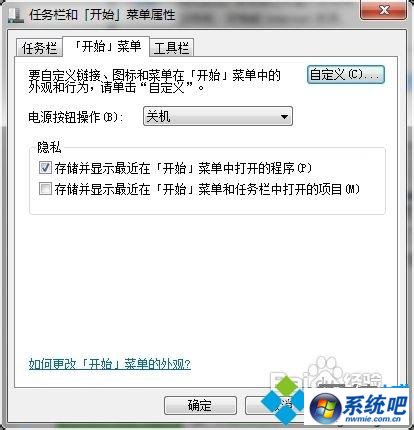Viewport: 414px width, 430px height.
Task: Select the 「开始」菜单 tab
Action: [x=106, y=46]
